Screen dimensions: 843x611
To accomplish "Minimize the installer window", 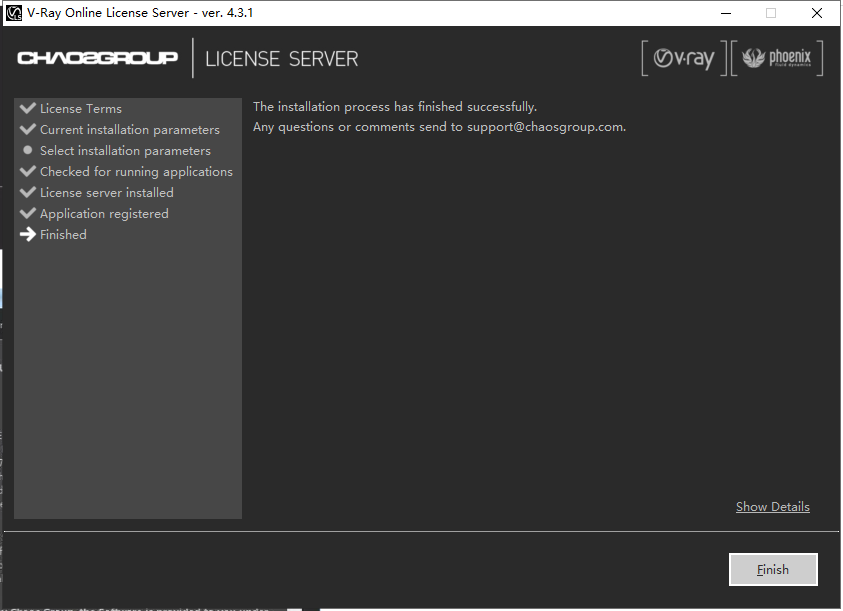I will point(726,13).
